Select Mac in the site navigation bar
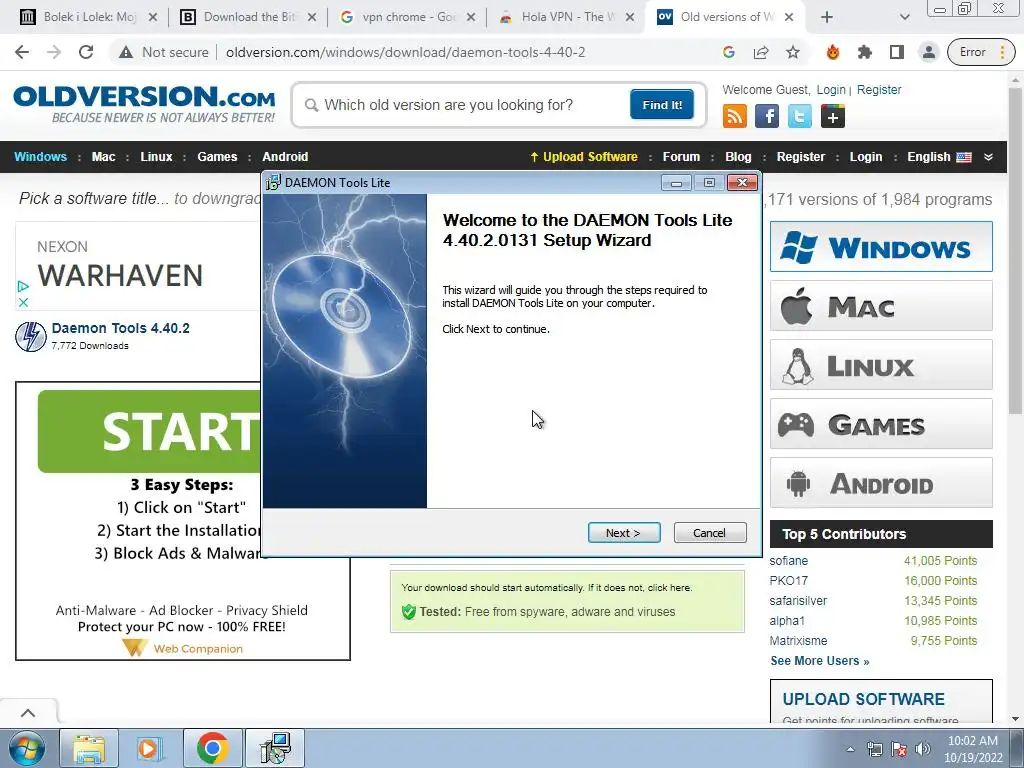Viewport: 1024px width, 768px height. point(103,157)
